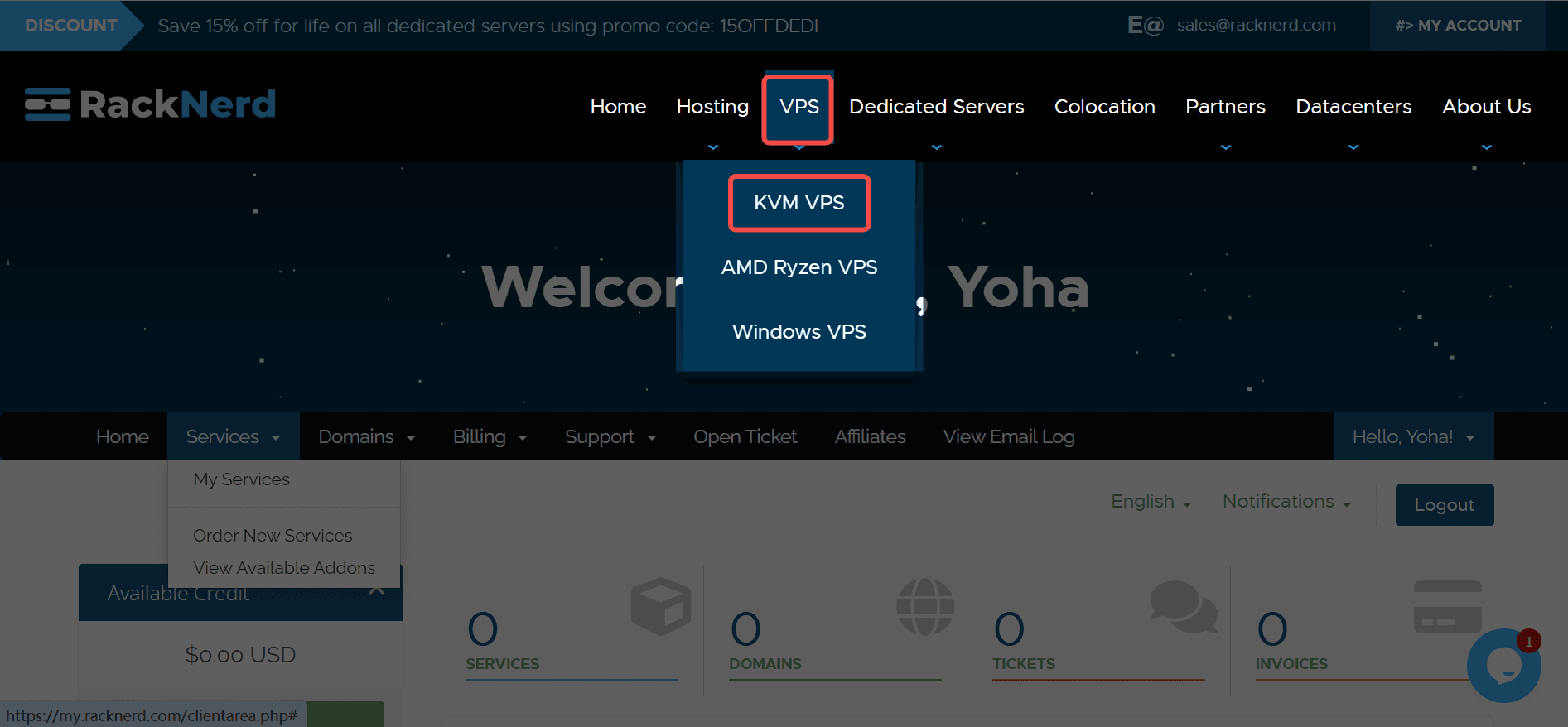Image resolution: width=1568 pixels, height=727 pixels.
Task: Select KVM VPS from the VPS menu
Action: pos(798,203)
